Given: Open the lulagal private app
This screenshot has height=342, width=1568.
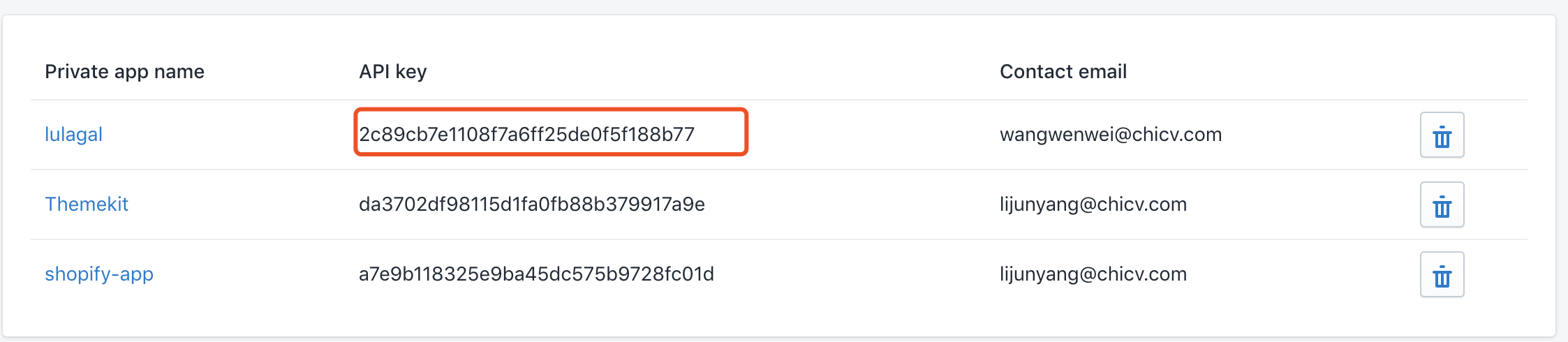Looking at the screenshot, I should click(x=73, y=134).
